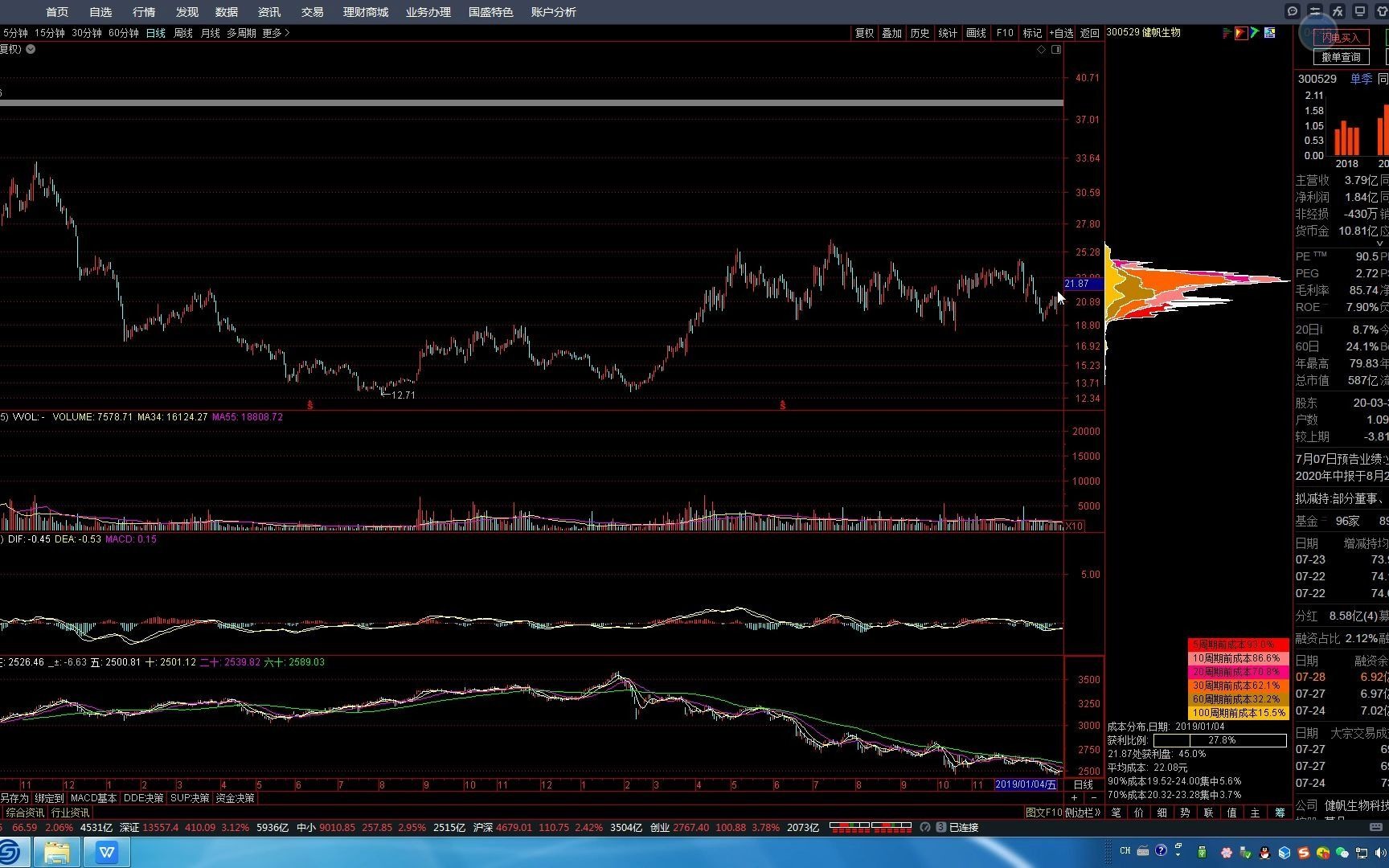Zoom in chart with plus button
The height and width of the screenshot is (868, 1389).
[1075, 798]
